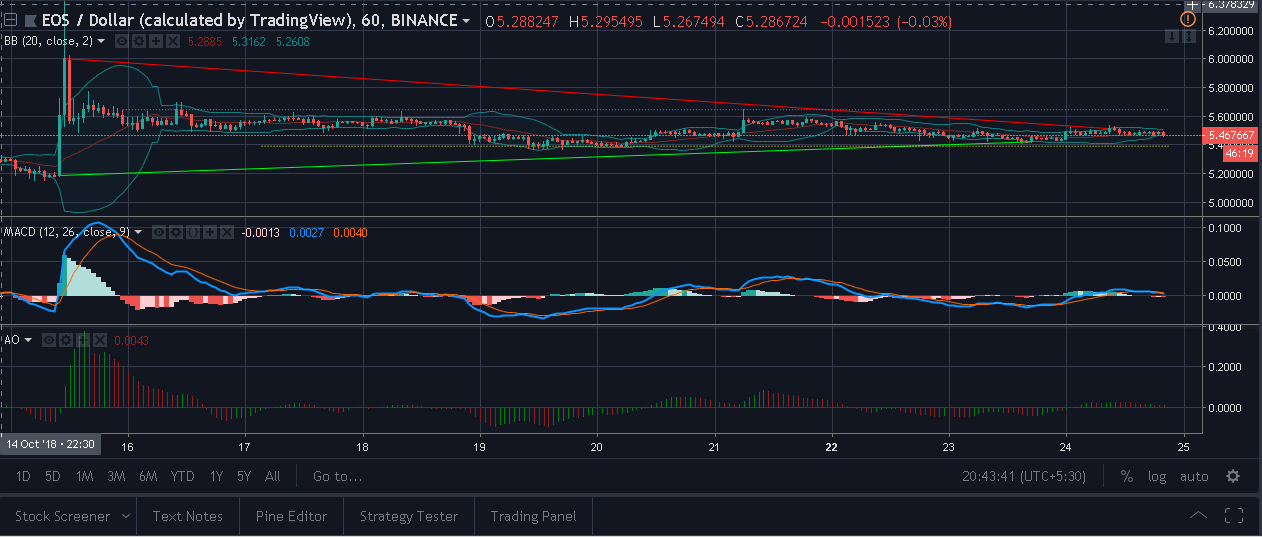Screen dimensions: 1262x537
Task: Open settings gear of MACD indicator
Action: 176,232
